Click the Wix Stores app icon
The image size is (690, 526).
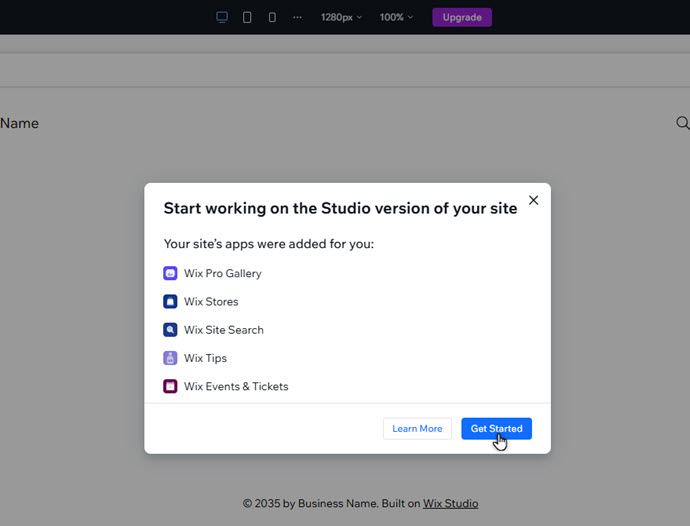(x=170, y=302)
